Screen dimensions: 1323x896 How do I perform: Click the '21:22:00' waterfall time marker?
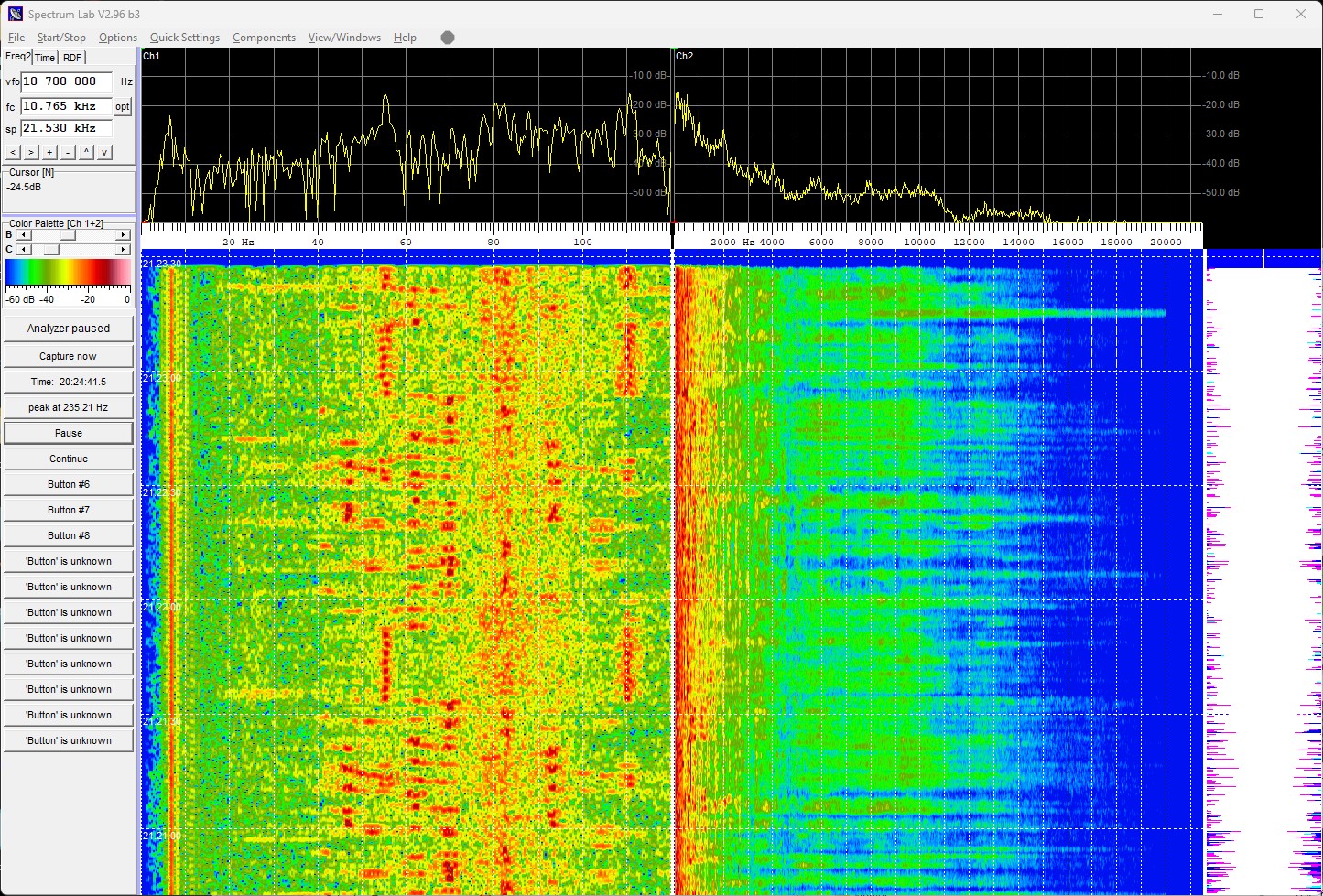[x=161, y=607]
